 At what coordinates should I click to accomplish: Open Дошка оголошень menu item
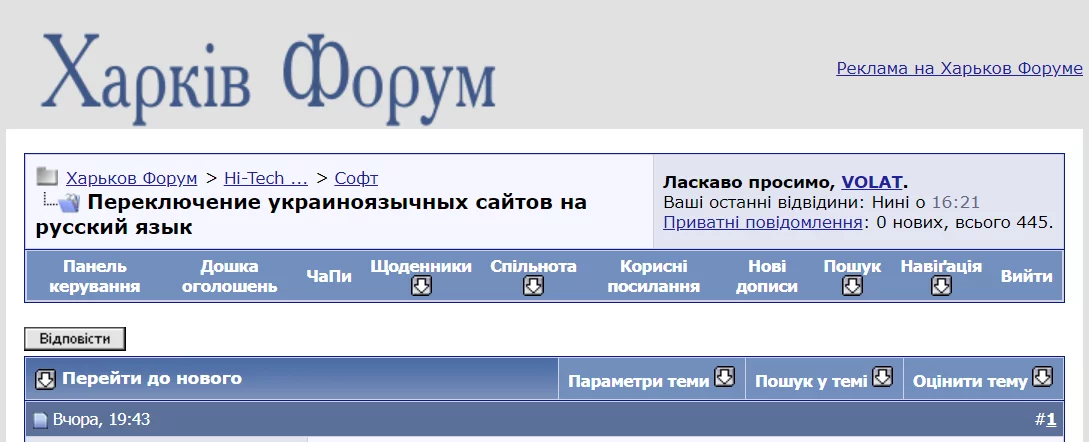[229, 276]
